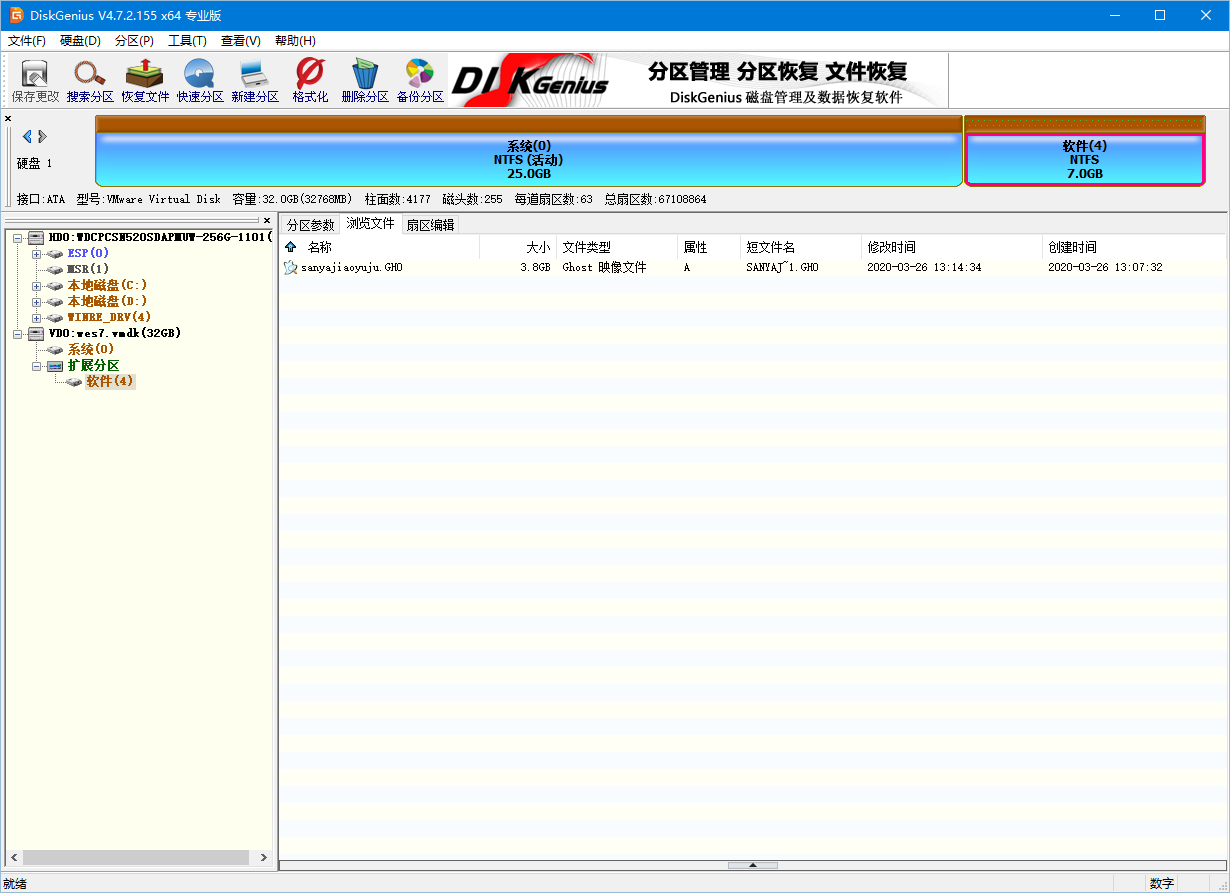Collapse the VD0:wes7.vmdk disk node
1230x893 pixels.
pyautogui.click(x=18, y=333)
